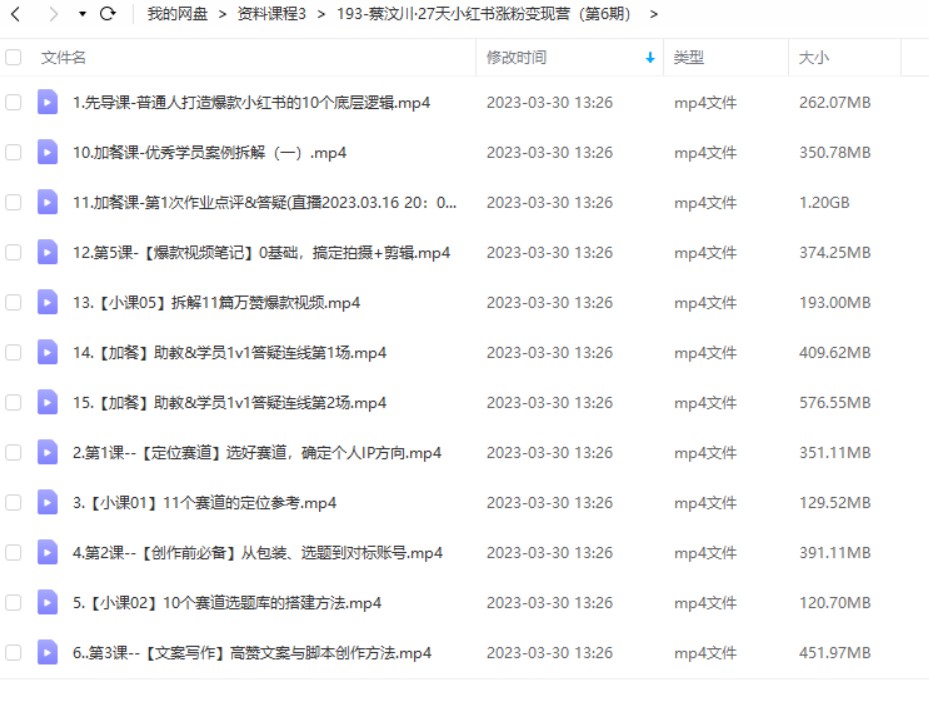Viewport: 929px width, 706px height.
Task: Toggle the select-all checkbox in header
Action: (13, 57)
